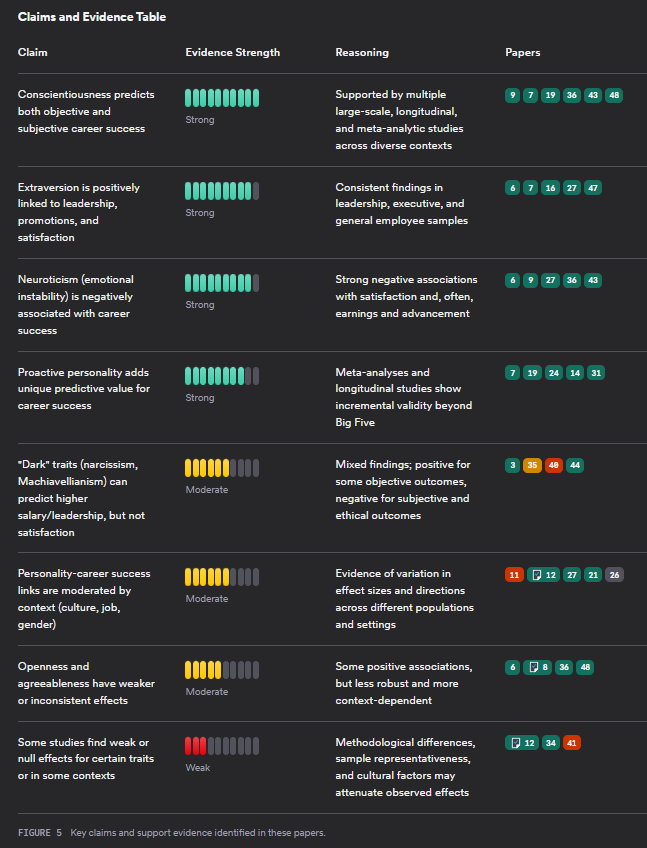Click yellow evidence bar for Dark traits claim

(207, 467)
